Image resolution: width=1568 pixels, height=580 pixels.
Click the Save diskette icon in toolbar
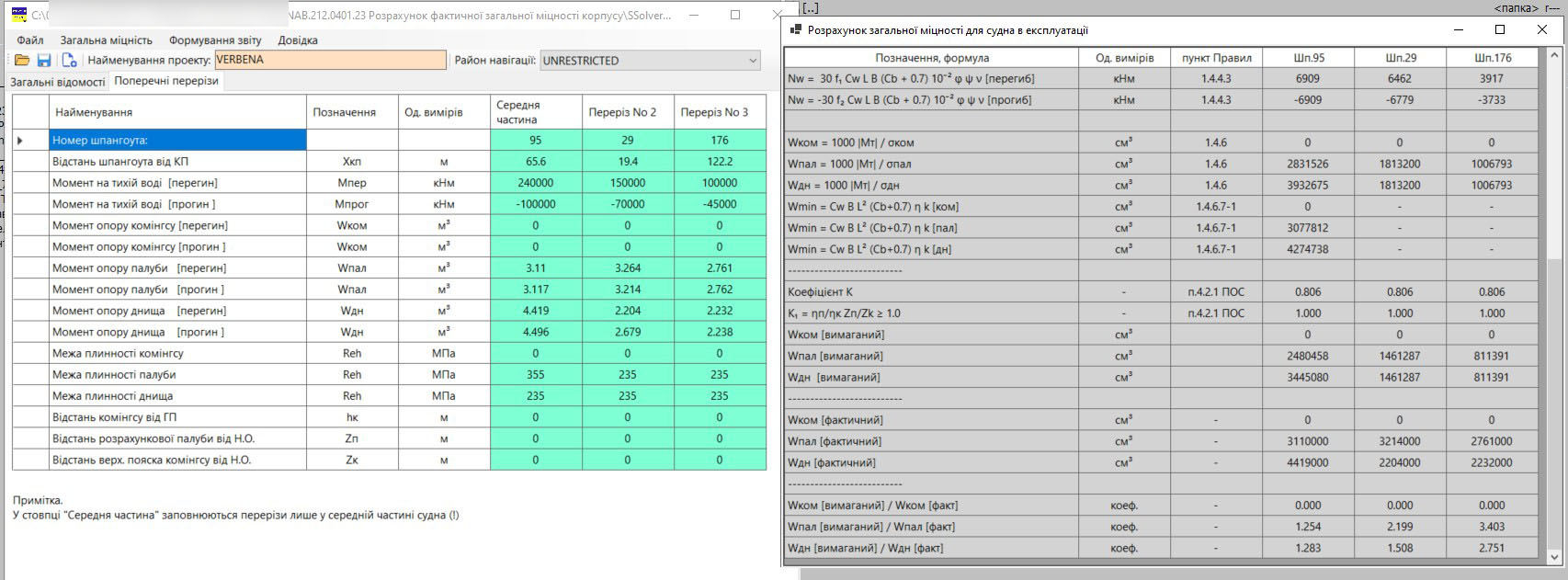43,61
